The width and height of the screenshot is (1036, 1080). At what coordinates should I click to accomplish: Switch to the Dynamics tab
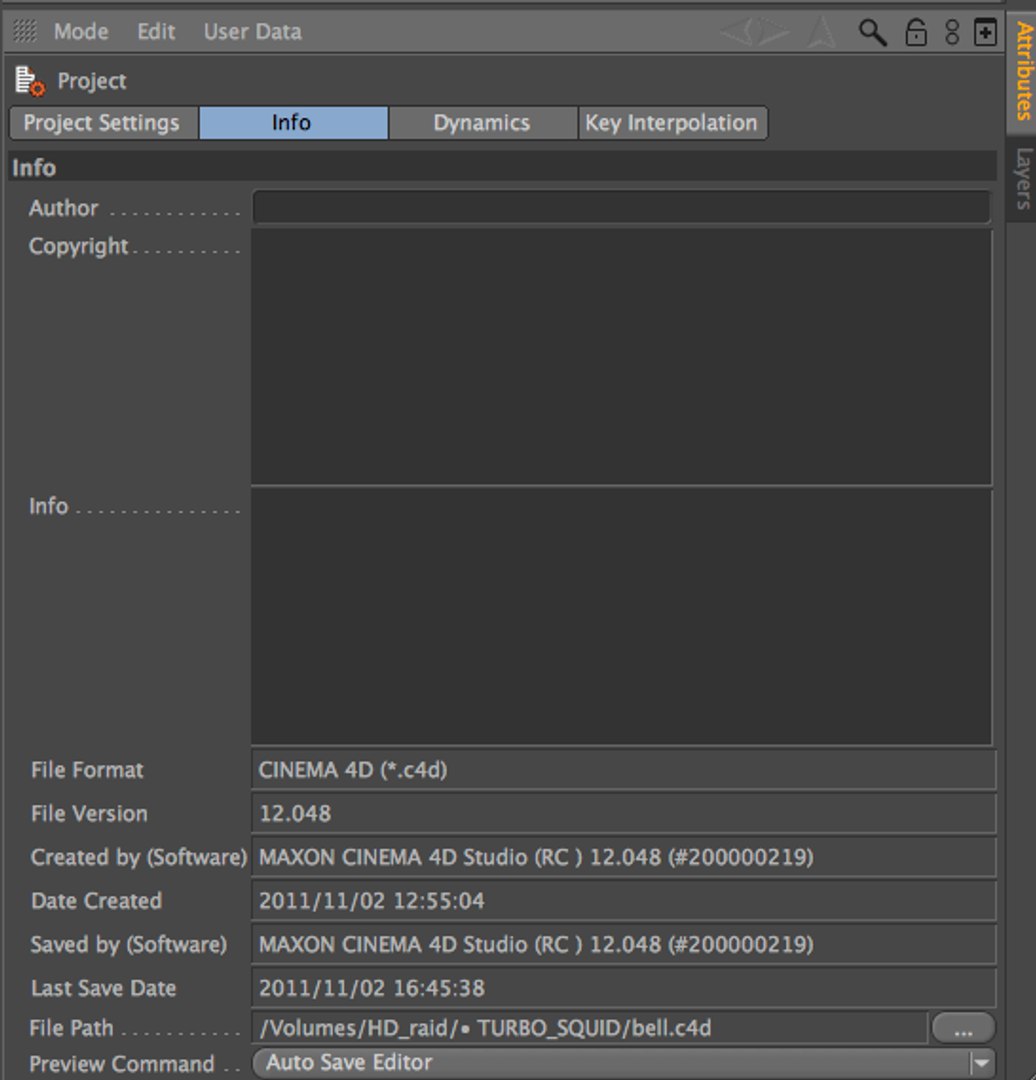(x=483, y=123)
